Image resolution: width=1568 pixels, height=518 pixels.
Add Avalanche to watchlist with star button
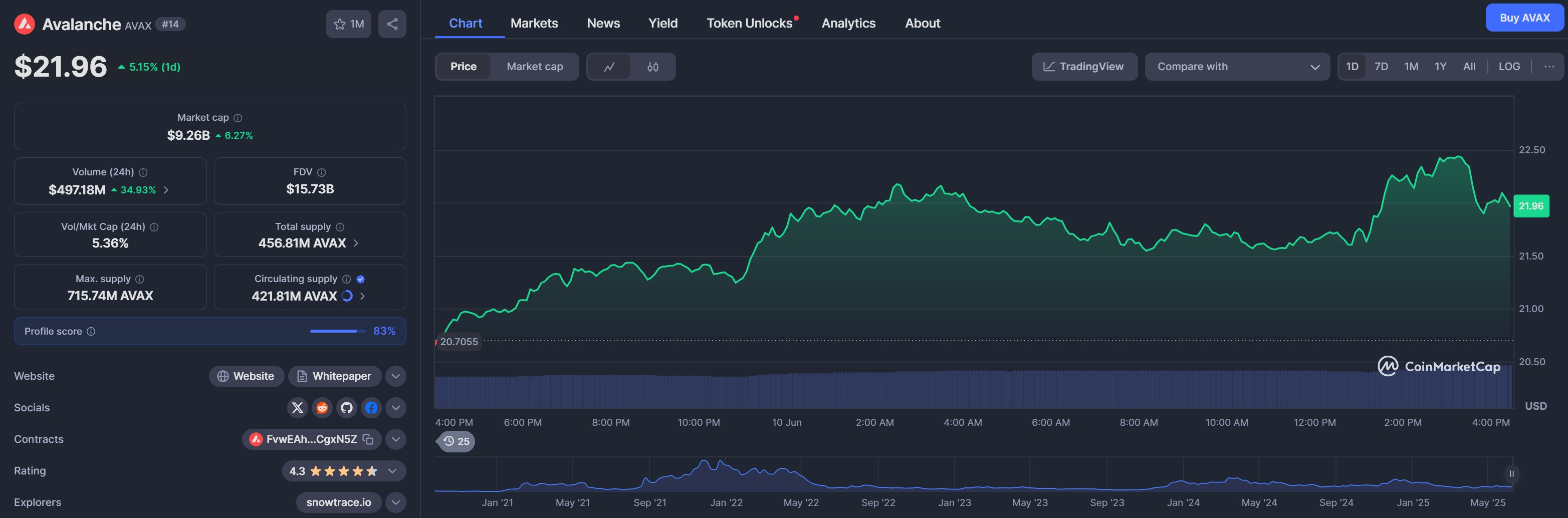(x=348, y=25)
